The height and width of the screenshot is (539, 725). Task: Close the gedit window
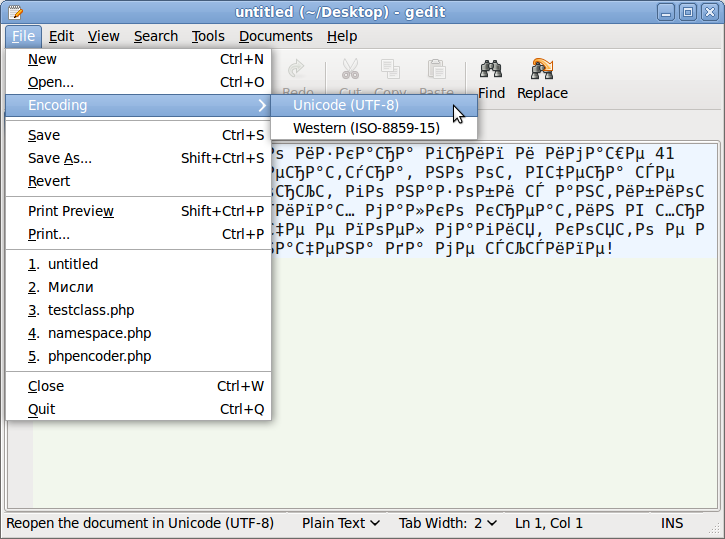click(x=710, y=12)
